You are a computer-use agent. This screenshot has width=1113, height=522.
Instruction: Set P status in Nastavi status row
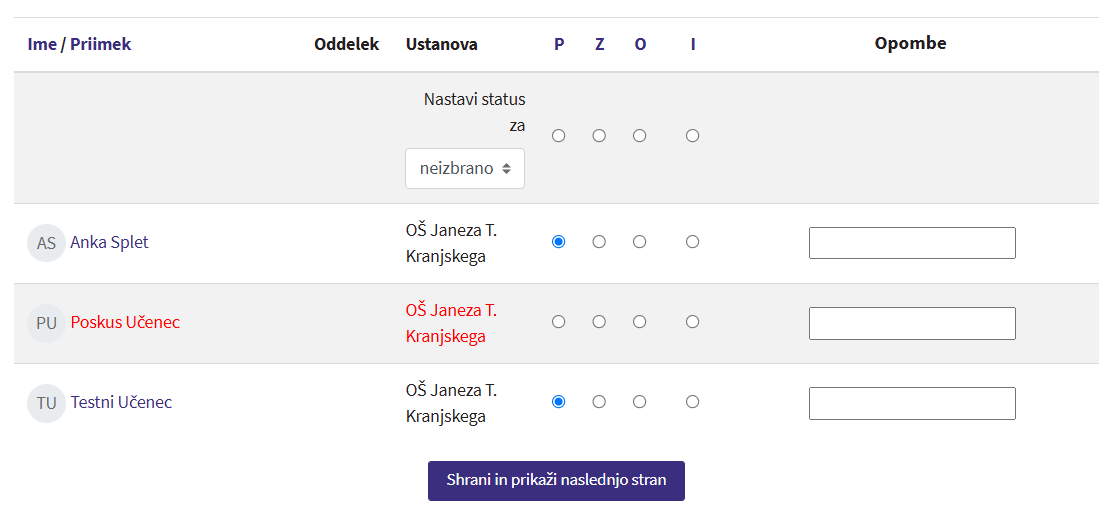point(559,136)
